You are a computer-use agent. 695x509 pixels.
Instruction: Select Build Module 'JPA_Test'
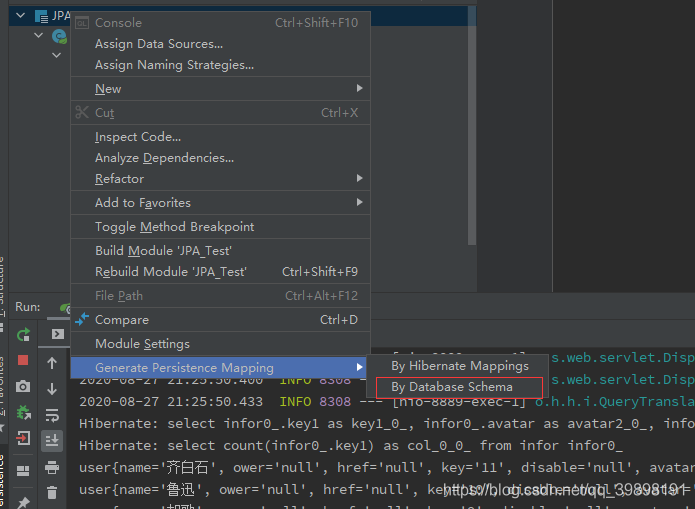coord(221,251)
